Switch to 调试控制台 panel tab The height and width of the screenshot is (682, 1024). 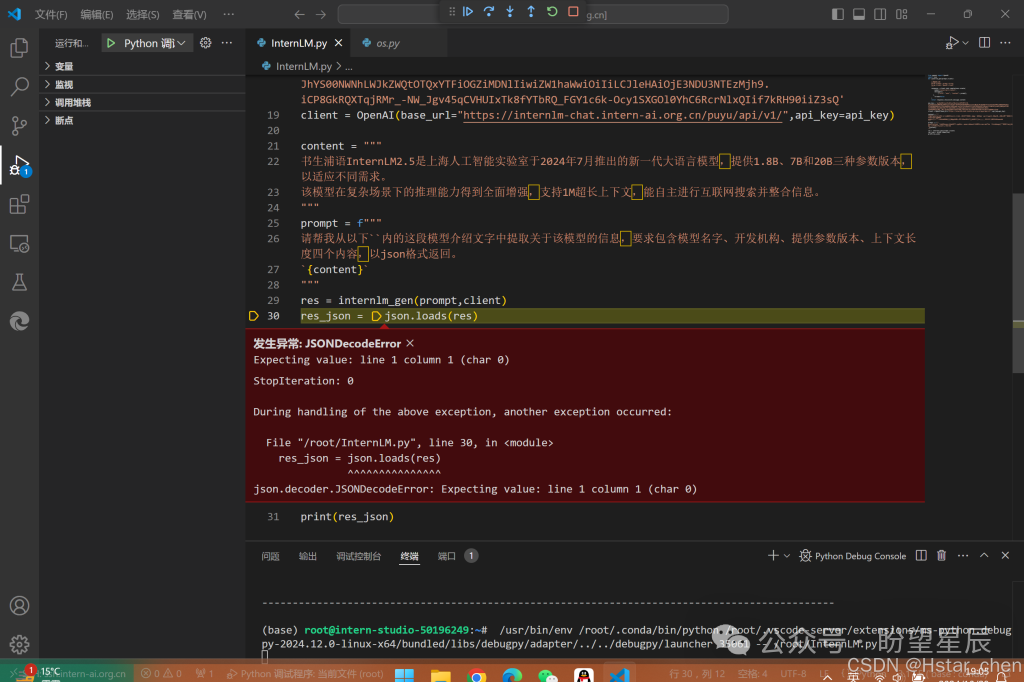click(359, 556)
